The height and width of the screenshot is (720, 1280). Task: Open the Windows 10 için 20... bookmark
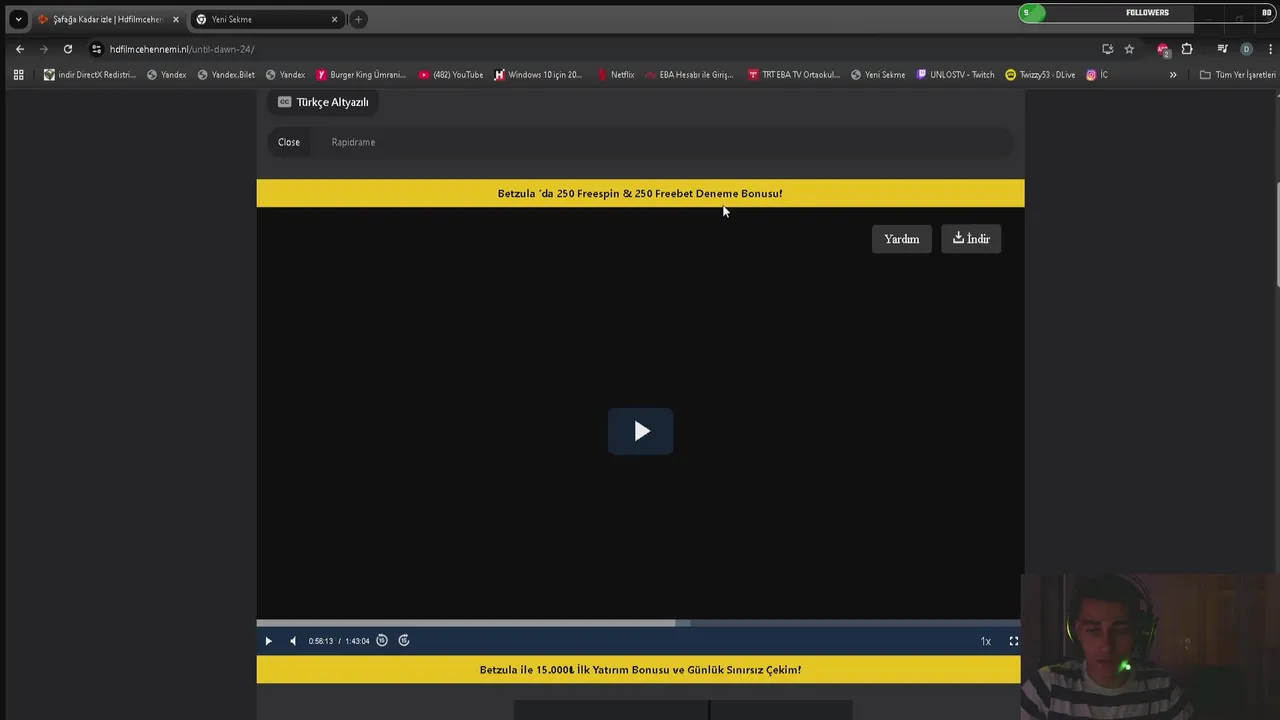coord(538,75)
